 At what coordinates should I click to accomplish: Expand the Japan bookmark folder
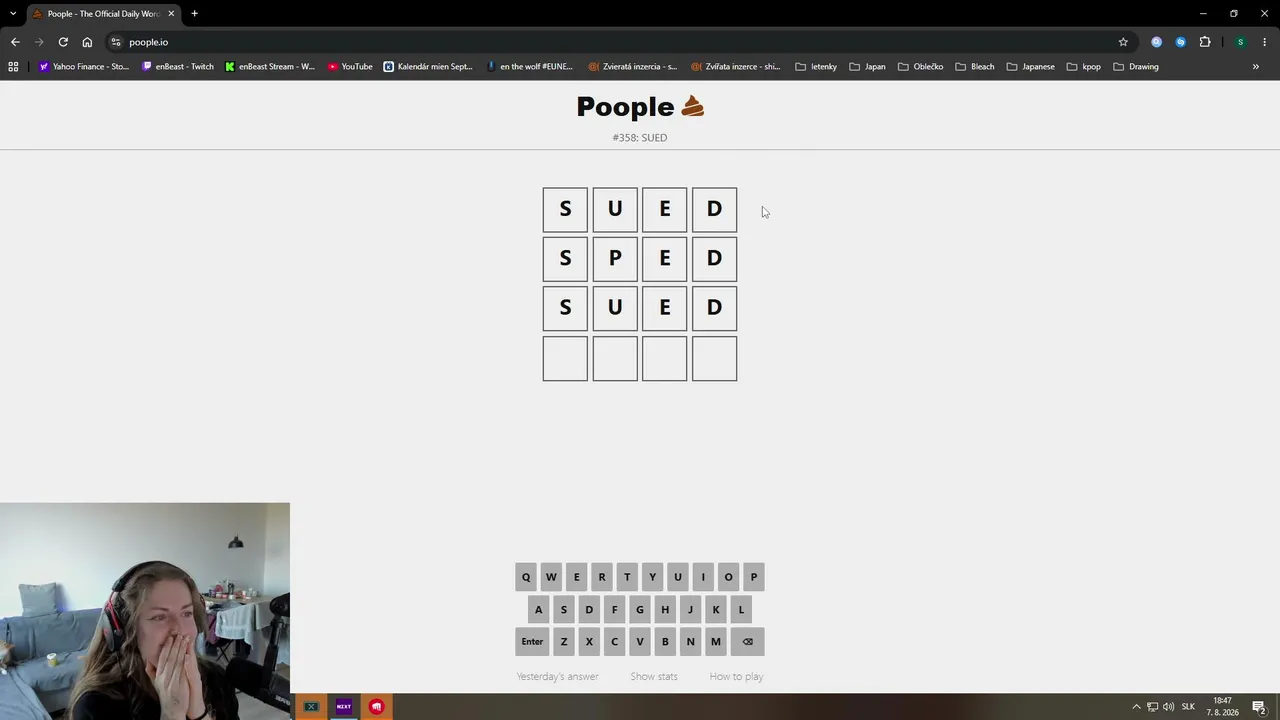tap(867, 67)
